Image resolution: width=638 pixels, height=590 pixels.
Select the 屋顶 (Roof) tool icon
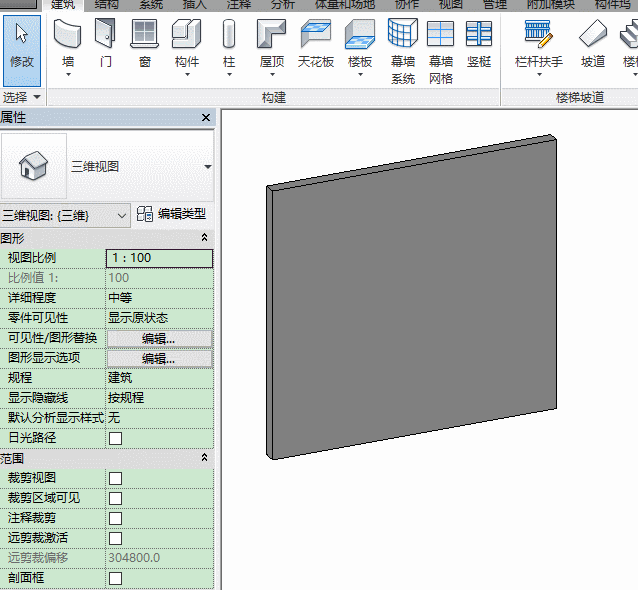click(x=272, y=34)
